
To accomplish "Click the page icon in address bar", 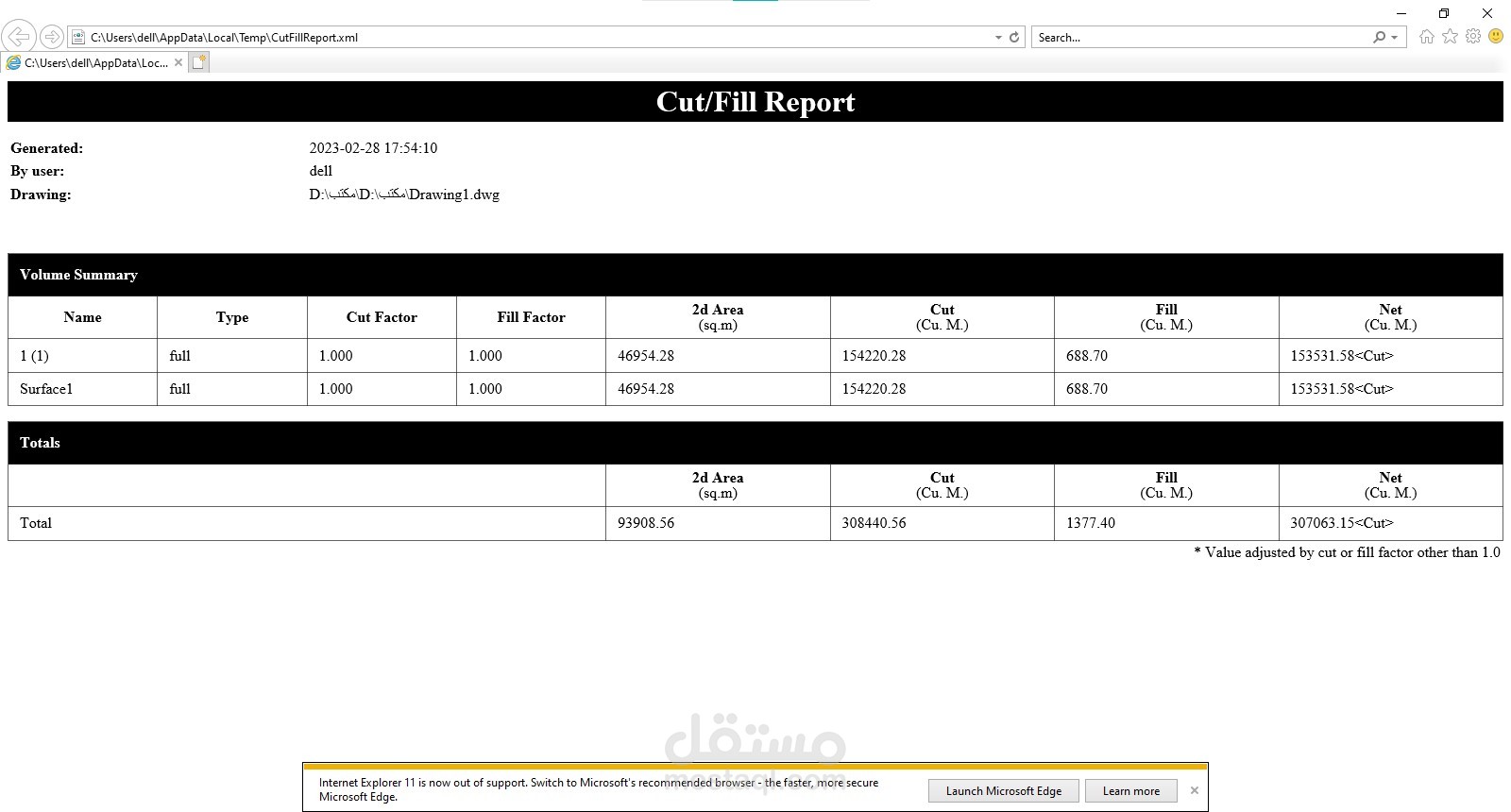I will [78, 38].
